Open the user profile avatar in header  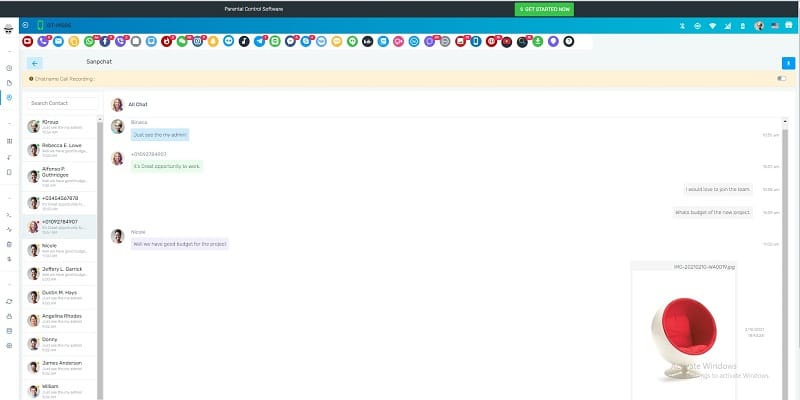point(759,26)
